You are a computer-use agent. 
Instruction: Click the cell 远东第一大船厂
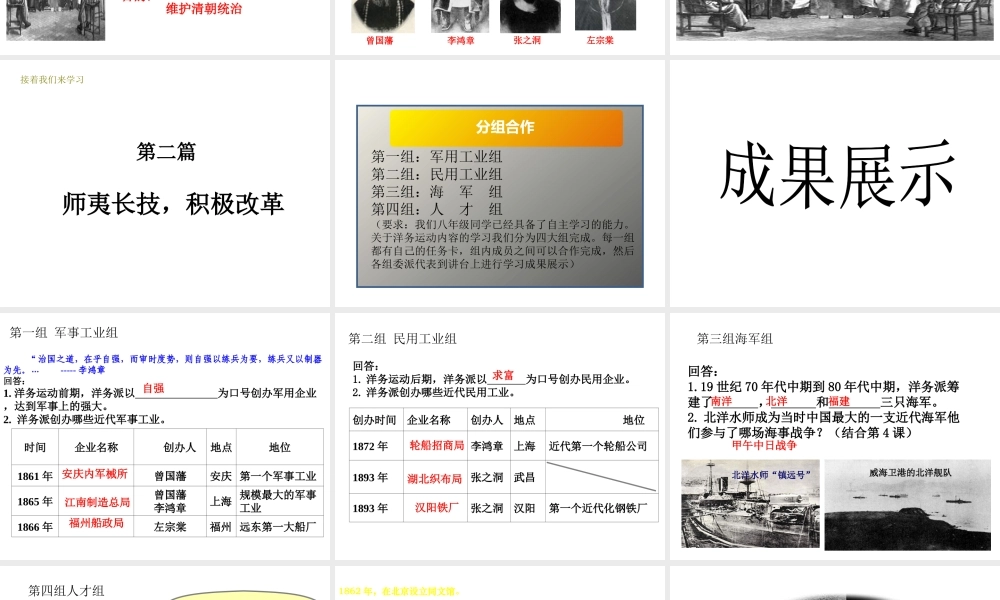click(x=278, y=527)
